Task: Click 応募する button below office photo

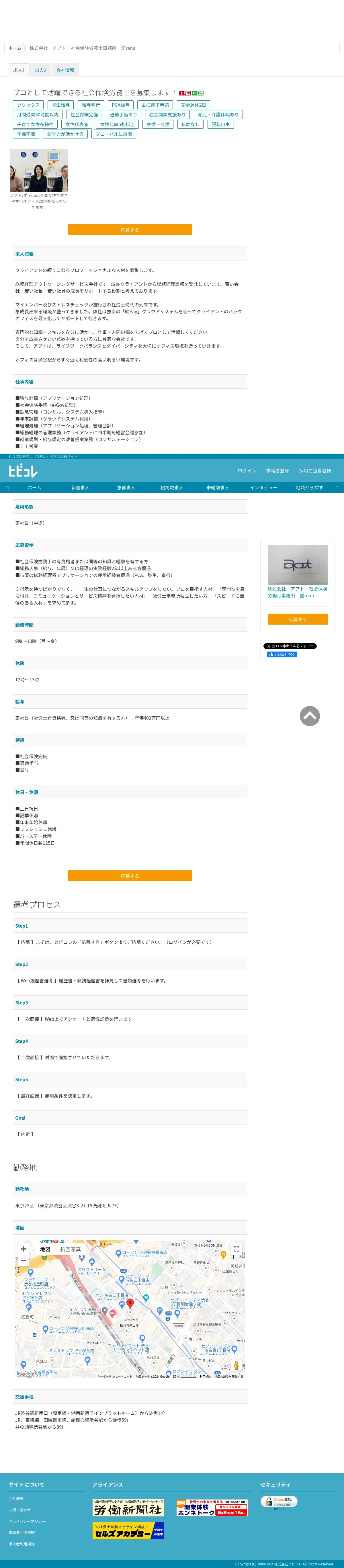Action: pos(130,230)
